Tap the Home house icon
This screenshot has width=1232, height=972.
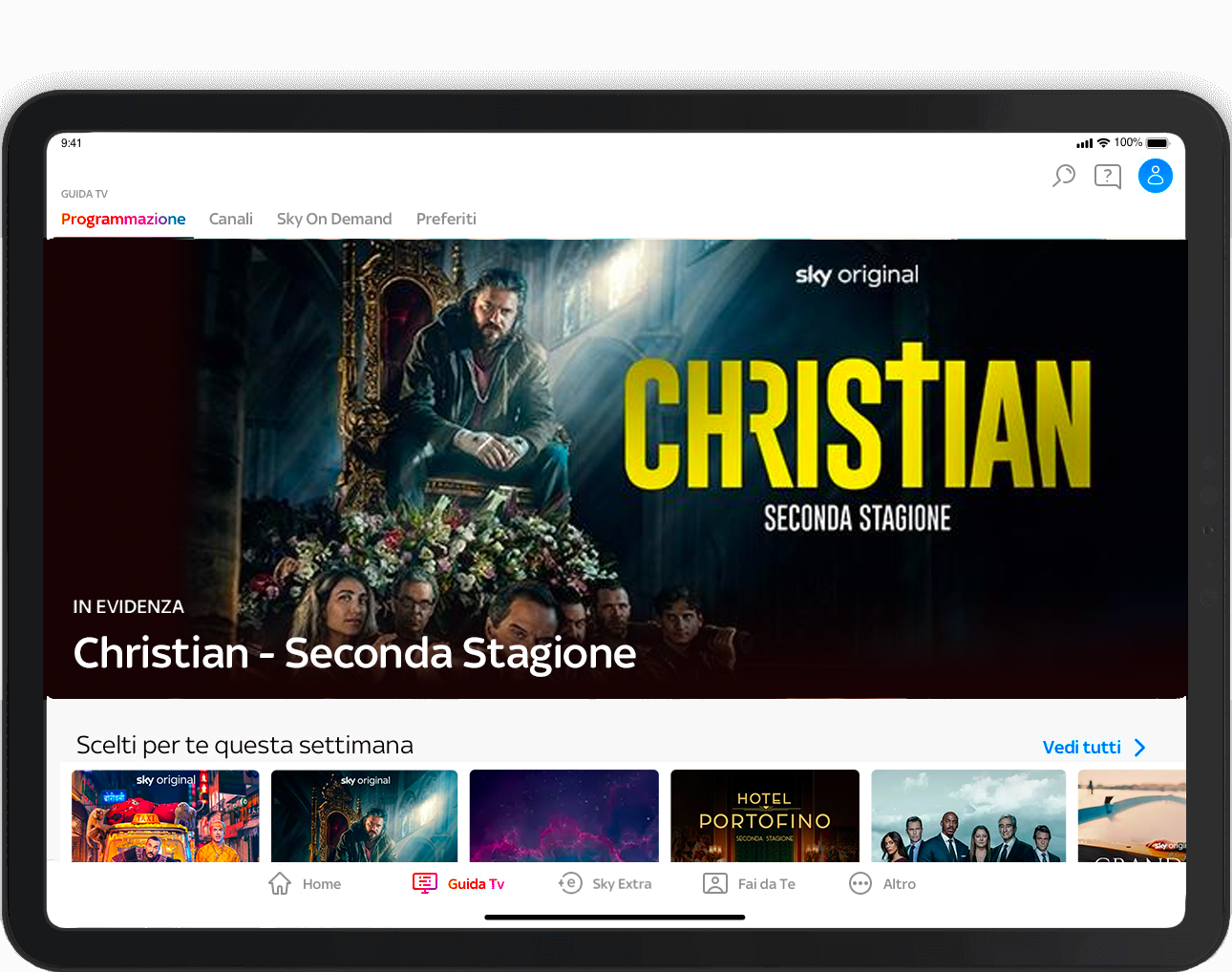pos(280,883)
